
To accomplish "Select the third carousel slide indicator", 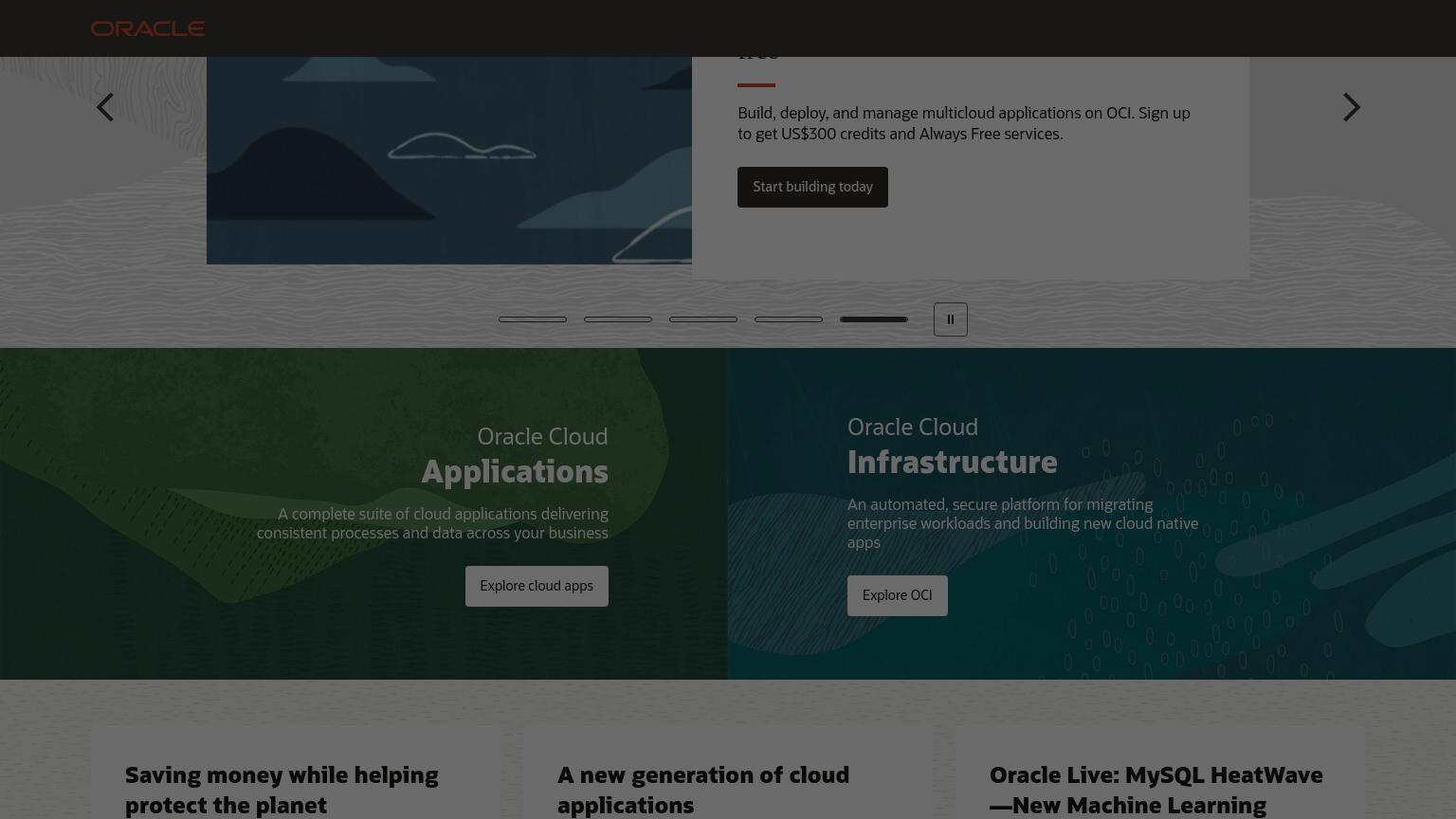I will tap(703, 319).
